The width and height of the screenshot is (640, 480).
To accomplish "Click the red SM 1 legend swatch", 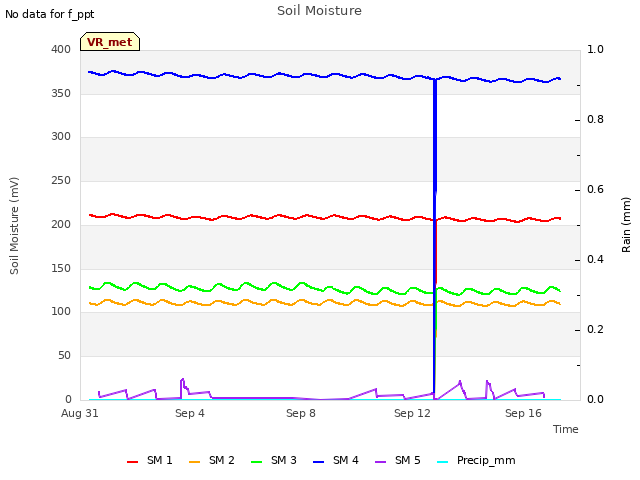I will pos(132,462).
